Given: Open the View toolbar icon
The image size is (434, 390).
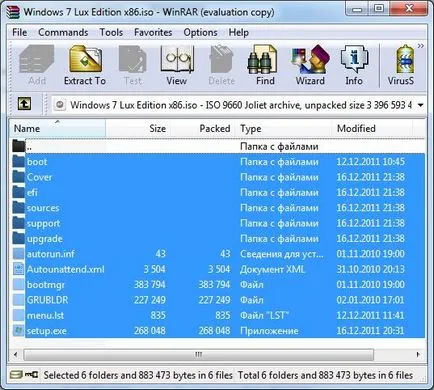Looking at the screenshot, I should pos(177,60).
